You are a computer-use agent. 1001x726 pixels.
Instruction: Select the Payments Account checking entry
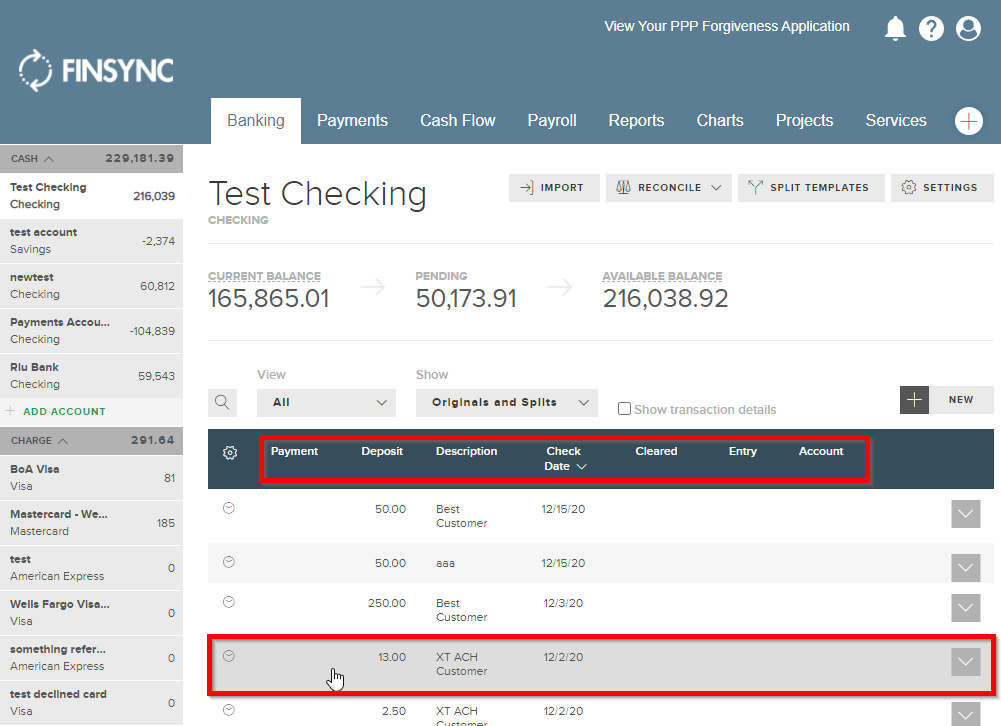point(91,331)
